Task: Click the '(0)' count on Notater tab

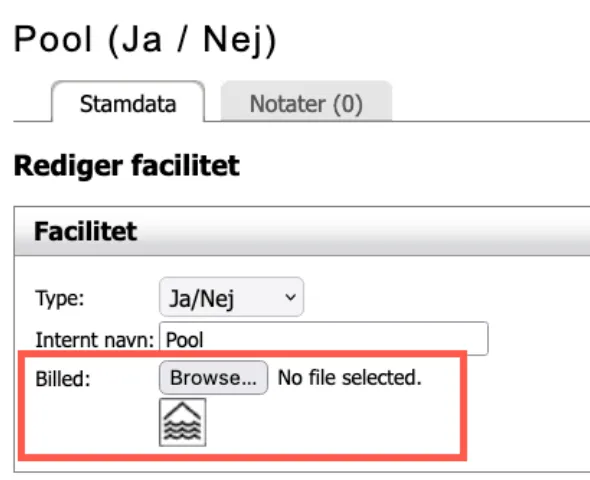Action: coord(348,103)
